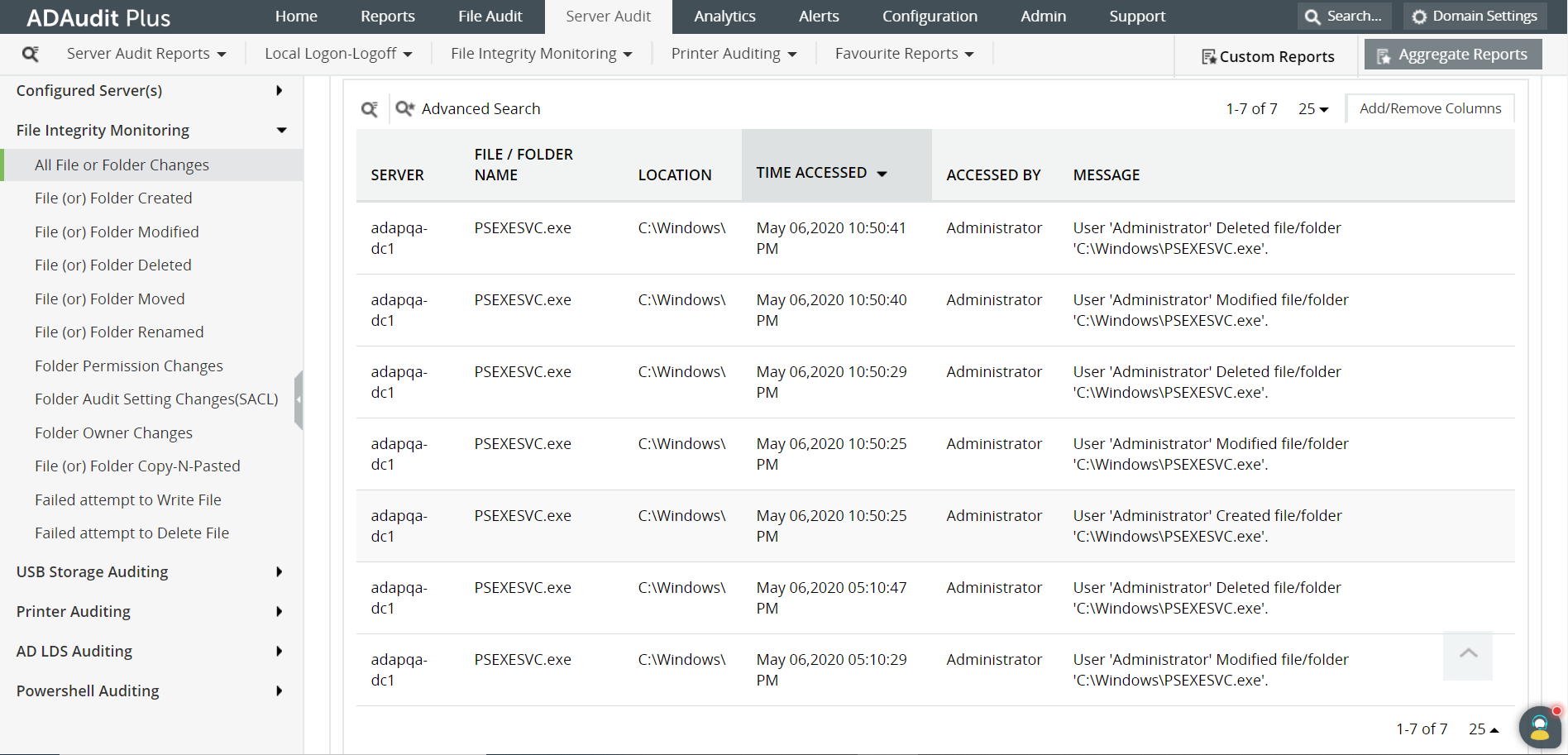Expand Configured Server(s) section

[280, 90]
